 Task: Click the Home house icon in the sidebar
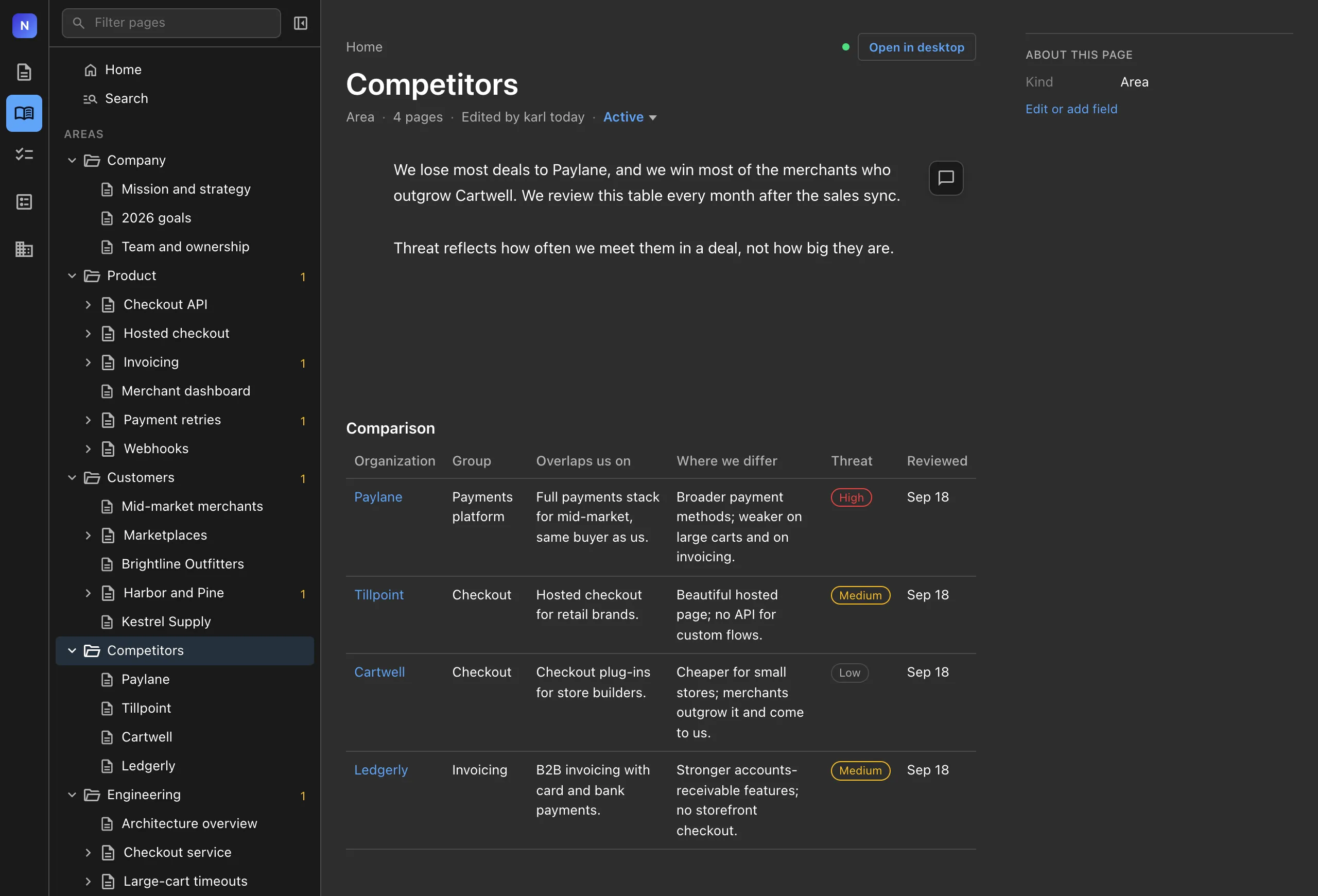pos(90,70)
